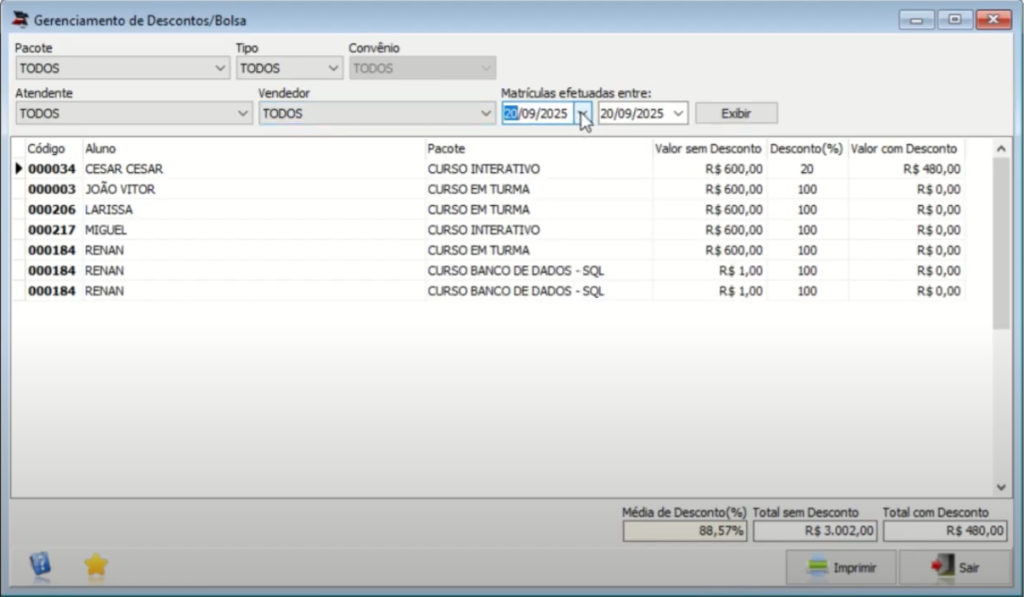Image resolution: width=1024 pixels, height=597 pixels.
Task: Click the Aluno column header
Action: tap(100, 149)
